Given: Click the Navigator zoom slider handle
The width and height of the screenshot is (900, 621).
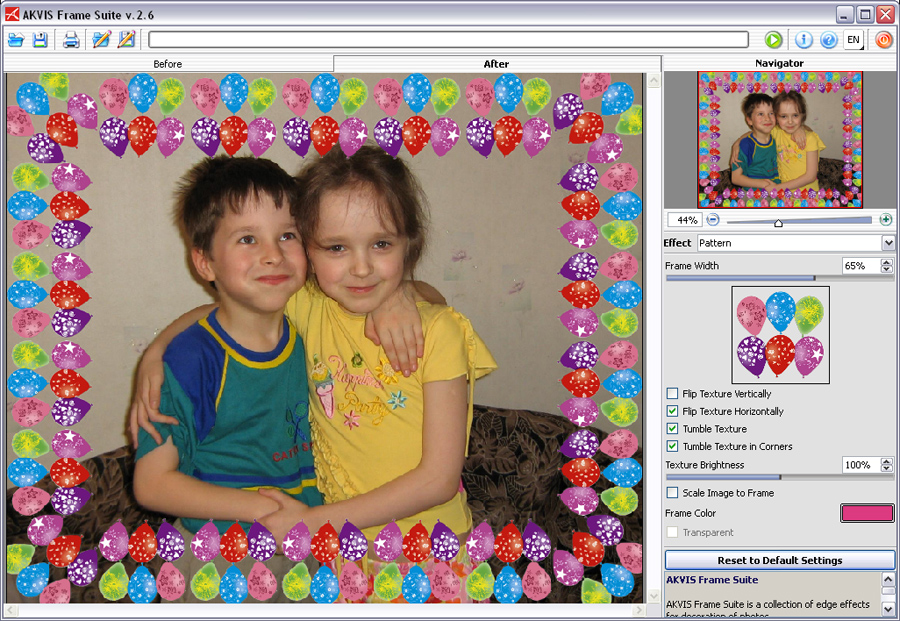Looking at the screenshot, I should (778, 223).
